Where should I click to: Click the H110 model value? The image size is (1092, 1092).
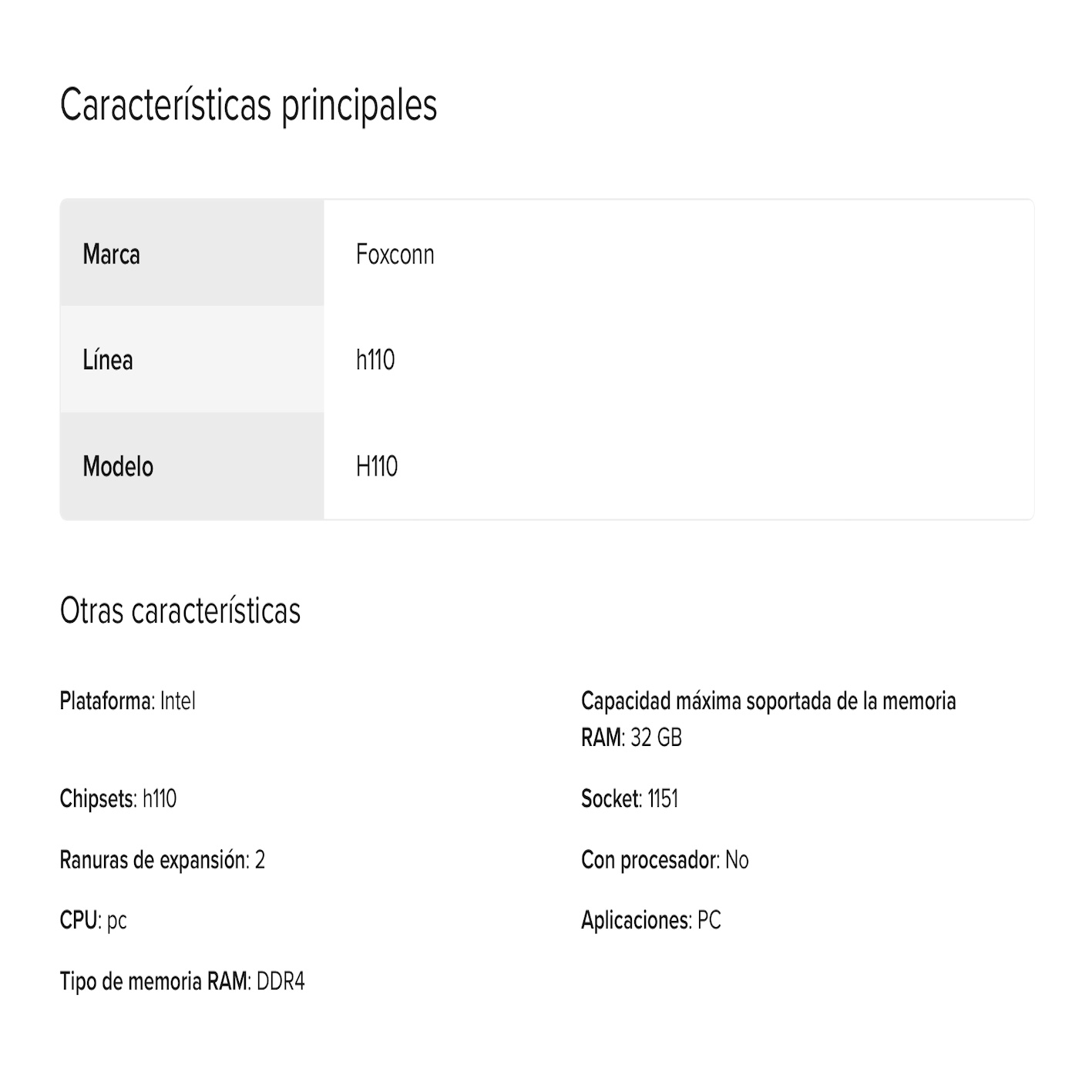coord(377,466)
